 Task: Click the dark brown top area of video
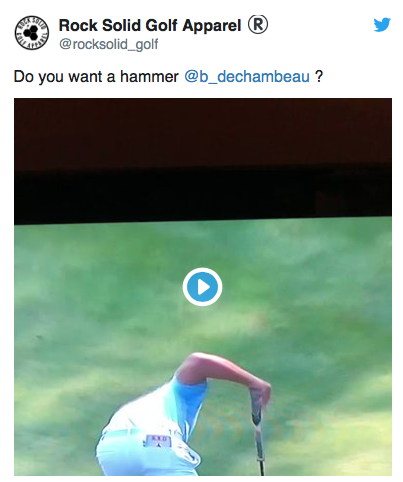(x=203, y=133)
